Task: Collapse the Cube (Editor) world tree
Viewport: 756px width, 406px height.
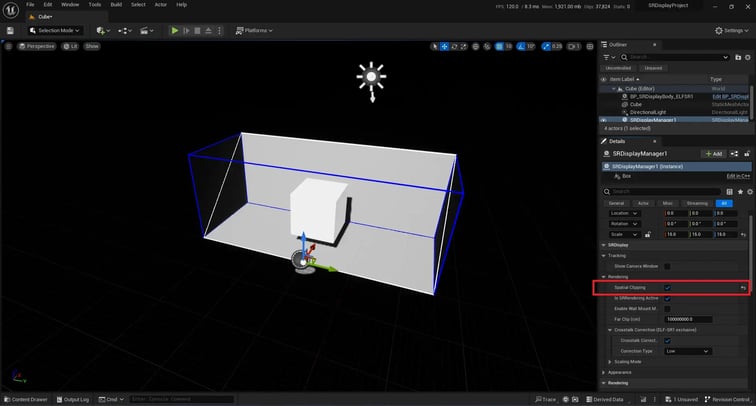Action: [614, 89]
